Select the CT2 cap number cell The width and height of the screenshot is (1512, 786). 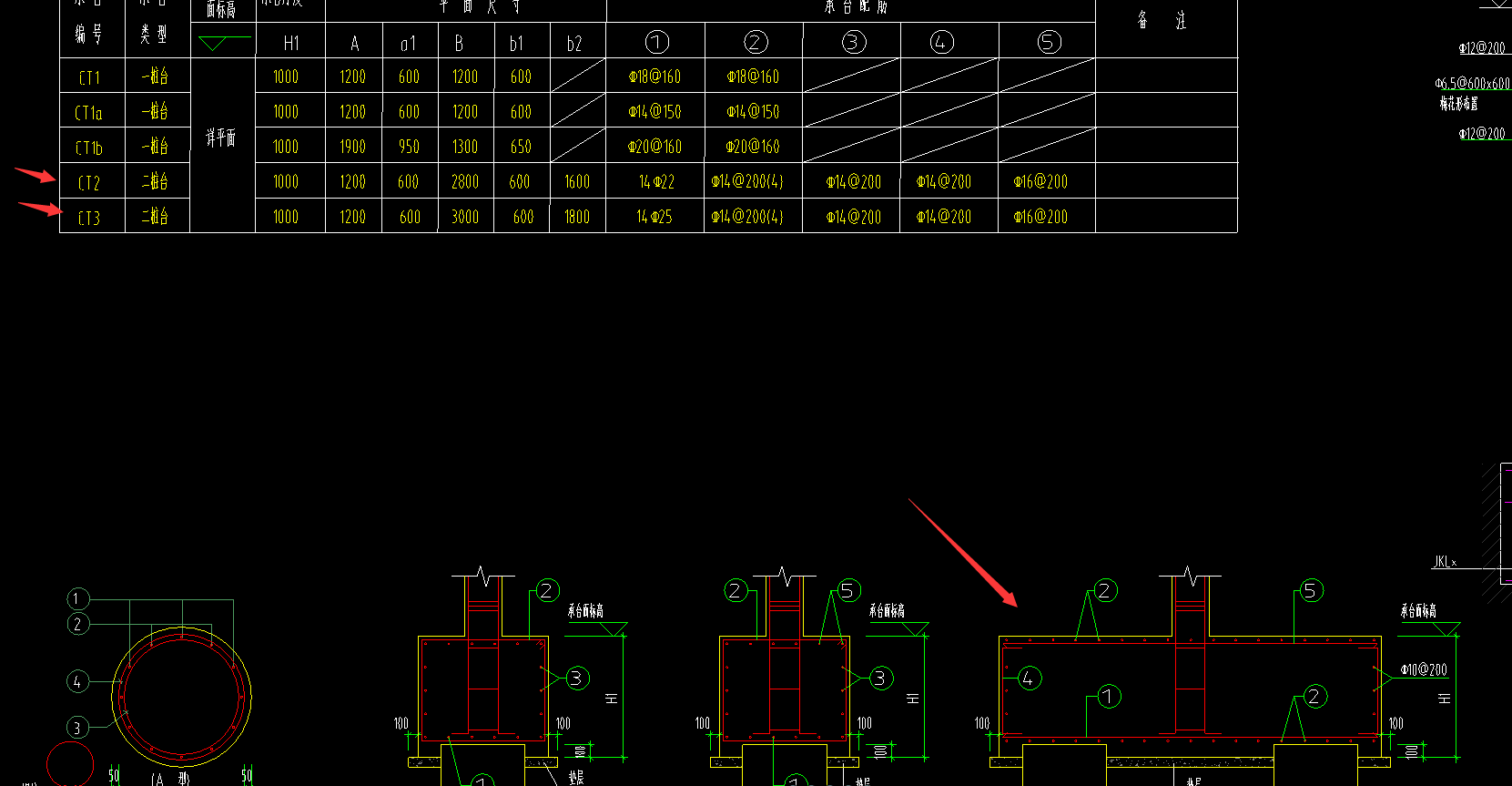(89, 183)
